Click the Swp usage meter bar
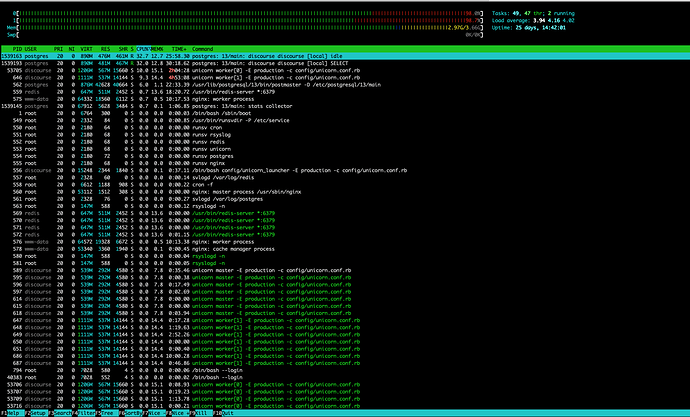This screenshot has height=417, width=690. pyautogui.click(x=245, y=35)
